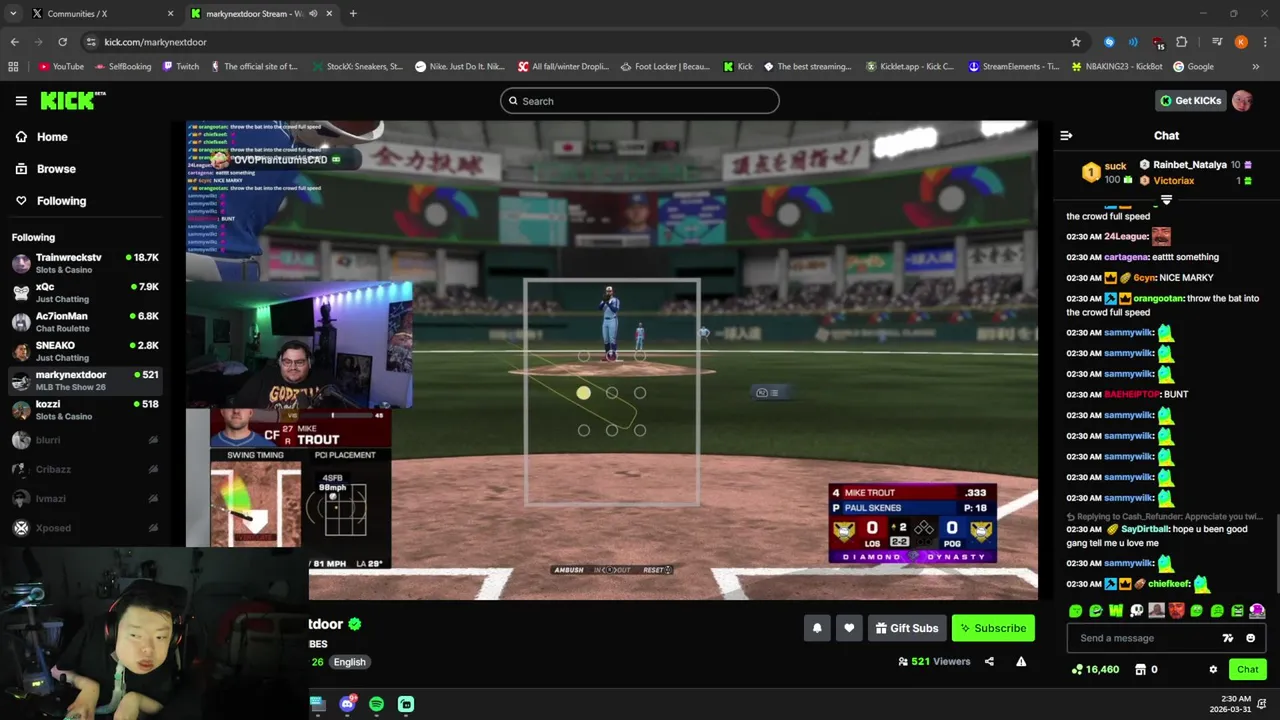The image size is (1280, 720).
Task: Select the W emote in quick emotes
Action: point(1116,611)
